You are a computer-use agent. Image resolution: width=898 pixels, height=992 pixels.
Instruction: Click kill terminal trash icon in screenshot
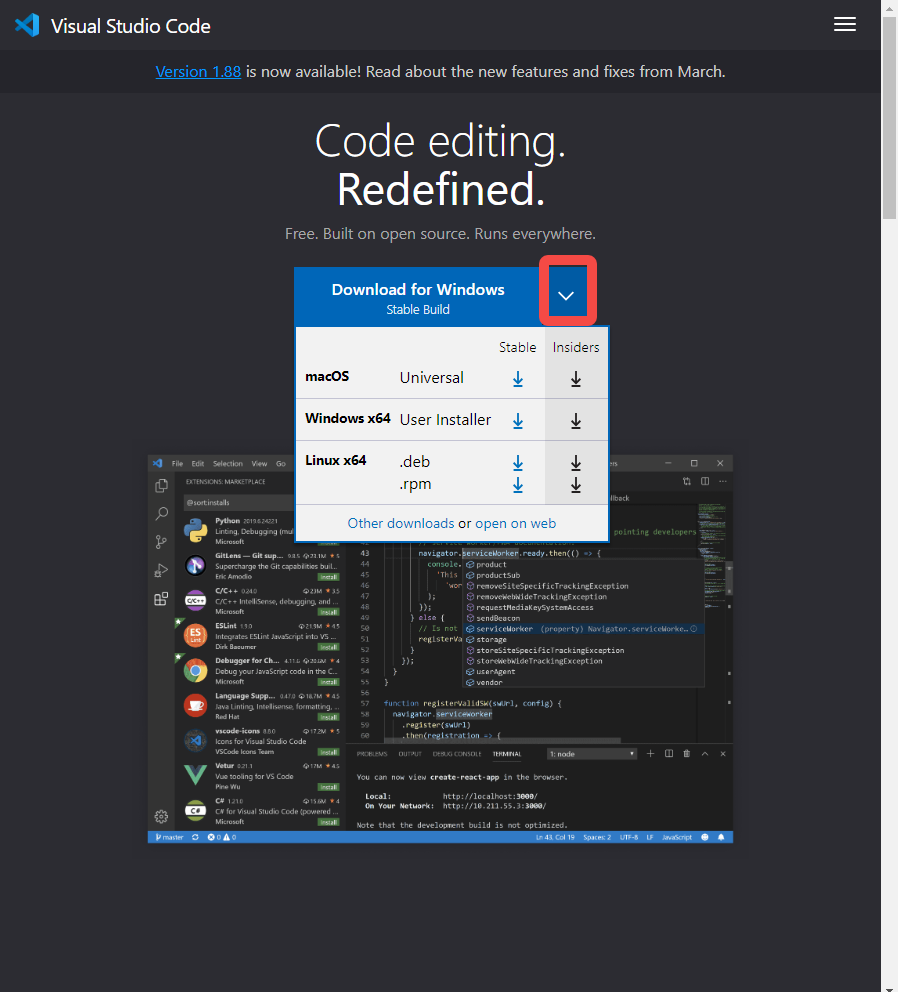tap(687, 753)
